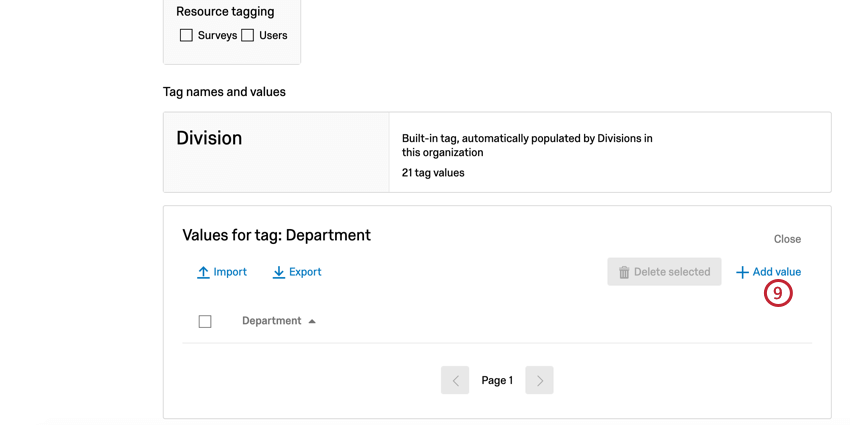Close the Values for tag panel
Screen dimensions: 850x425
coord(787,239)
